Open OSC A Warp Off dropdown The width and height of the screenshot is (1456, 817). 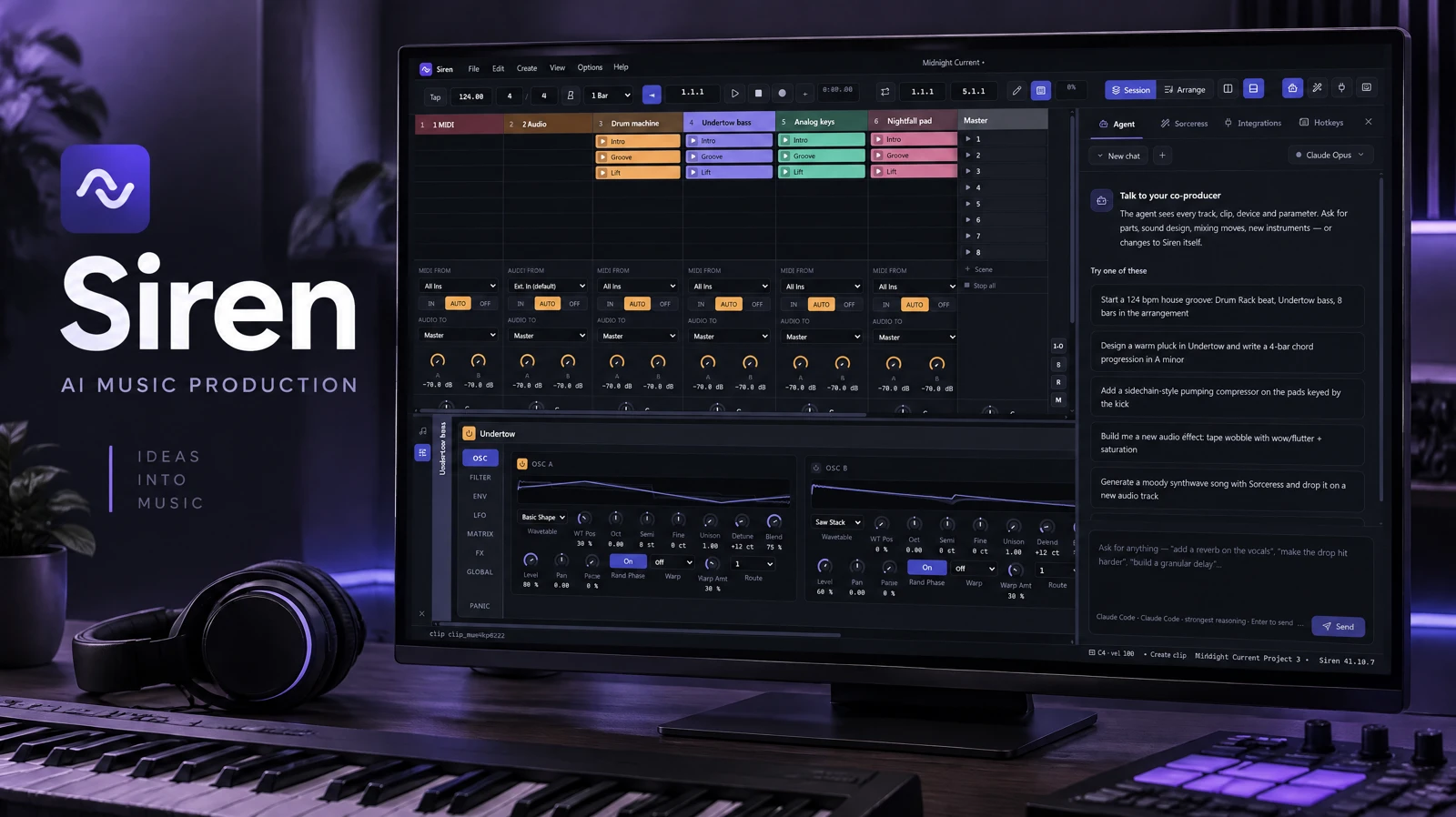[x=673, y=562]
